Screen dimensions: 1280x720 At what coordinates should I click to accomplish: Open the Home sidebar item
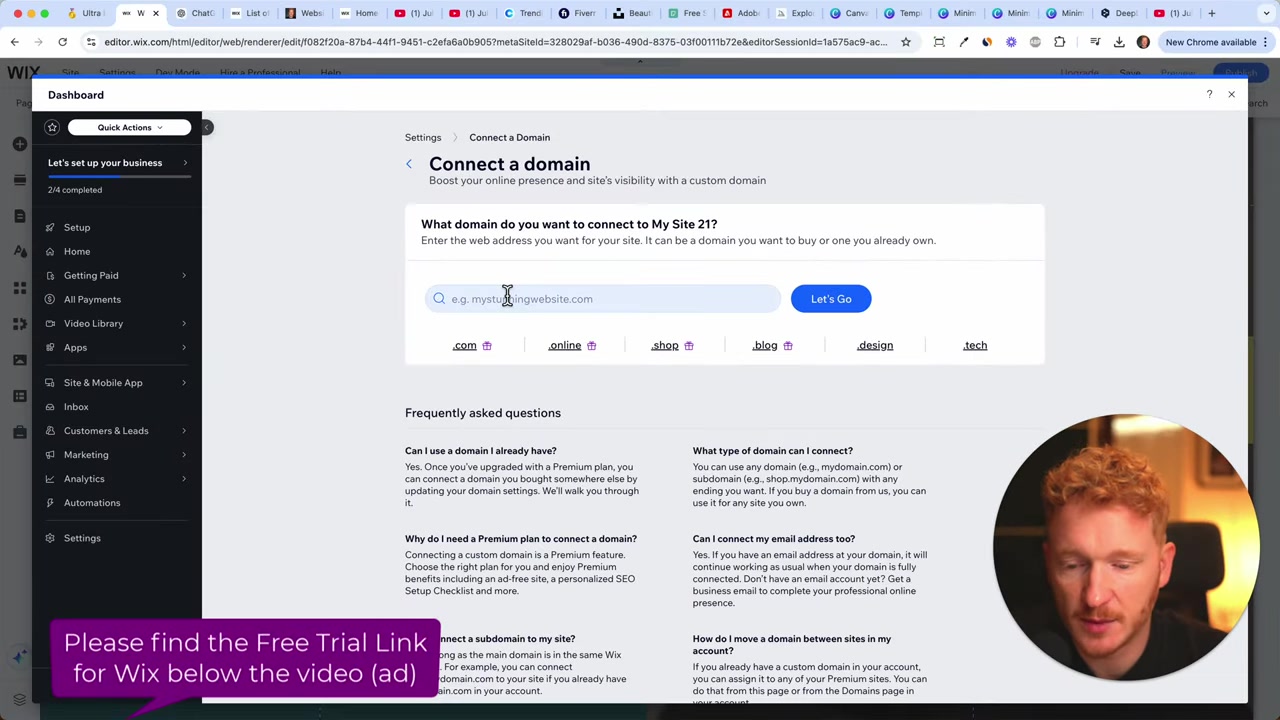click(77, 251)
